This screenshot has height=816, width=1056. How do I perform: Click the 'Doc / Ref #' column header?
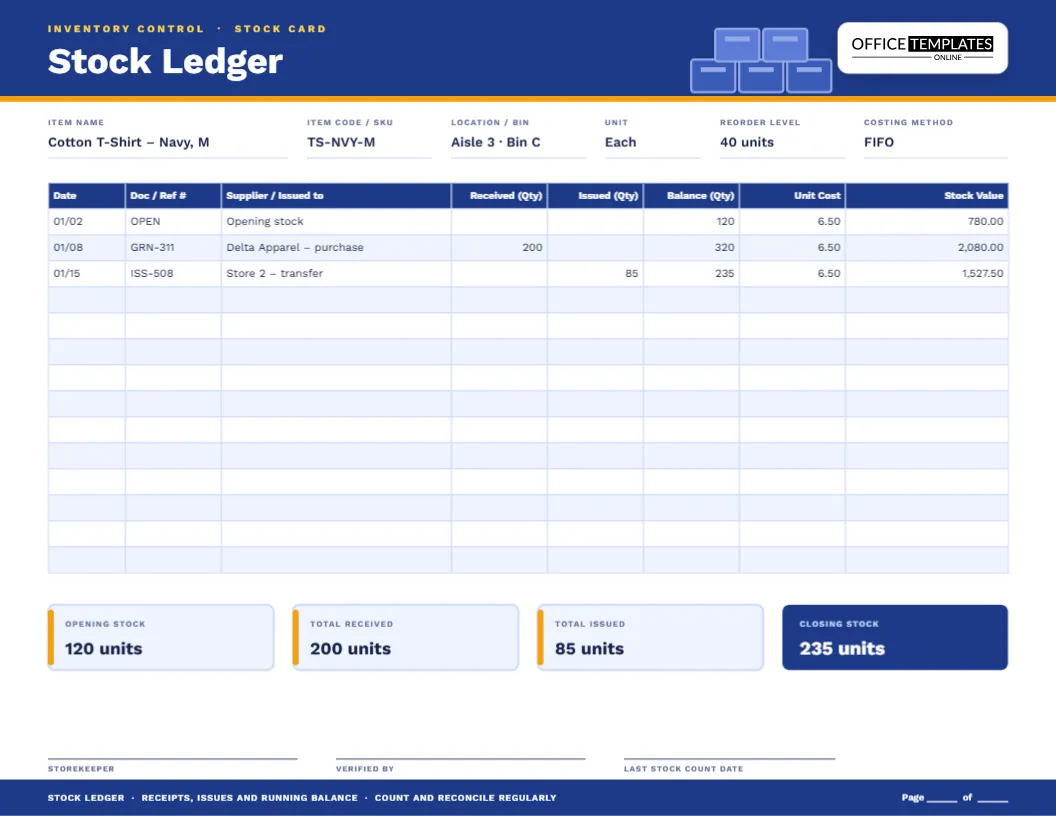pyautogui.click(x=173, y=195)
